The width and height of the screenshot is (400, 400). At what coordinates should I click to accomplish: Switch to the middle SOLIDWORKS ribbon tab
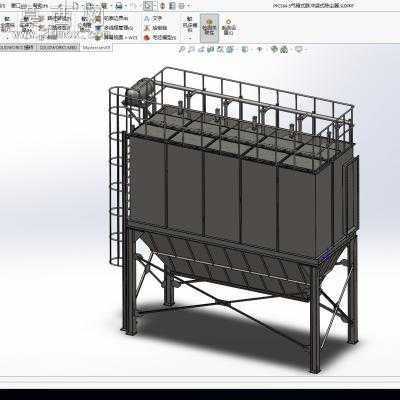pos(59,47)
